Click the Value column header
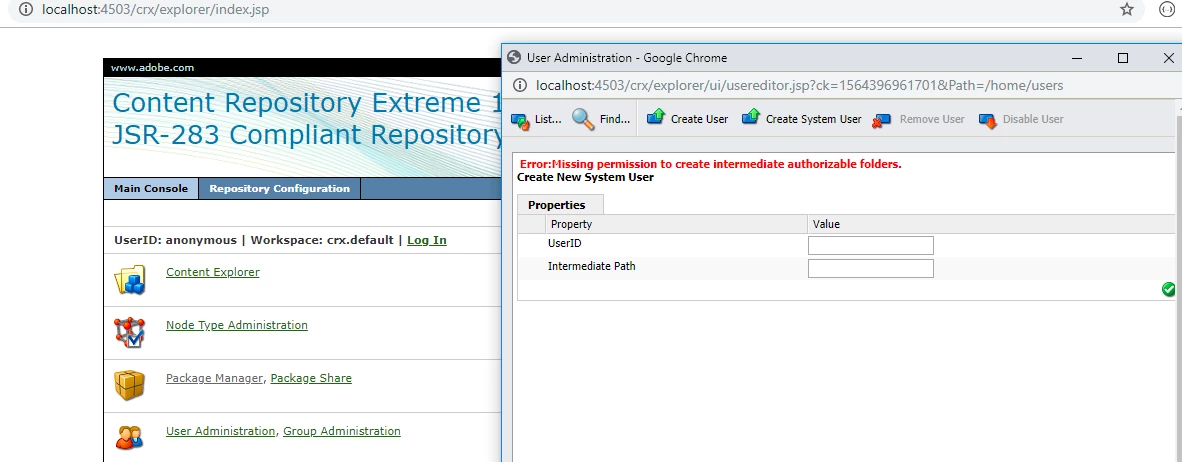Image resolution: width=1182 pixels, height=462 pixels. 826,224
